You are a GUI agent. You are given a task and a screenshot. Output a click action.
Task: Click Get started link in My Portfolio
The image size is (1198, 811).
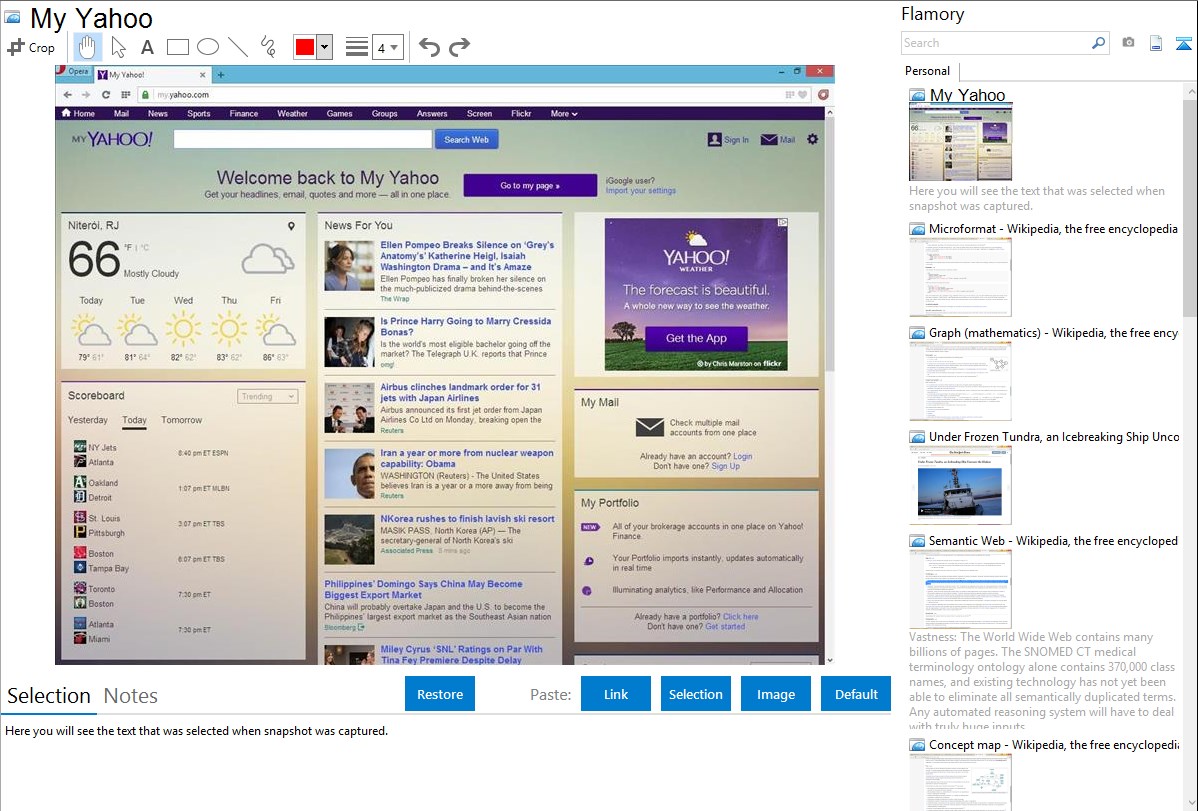pyautogui.click(x=725, y=627)
